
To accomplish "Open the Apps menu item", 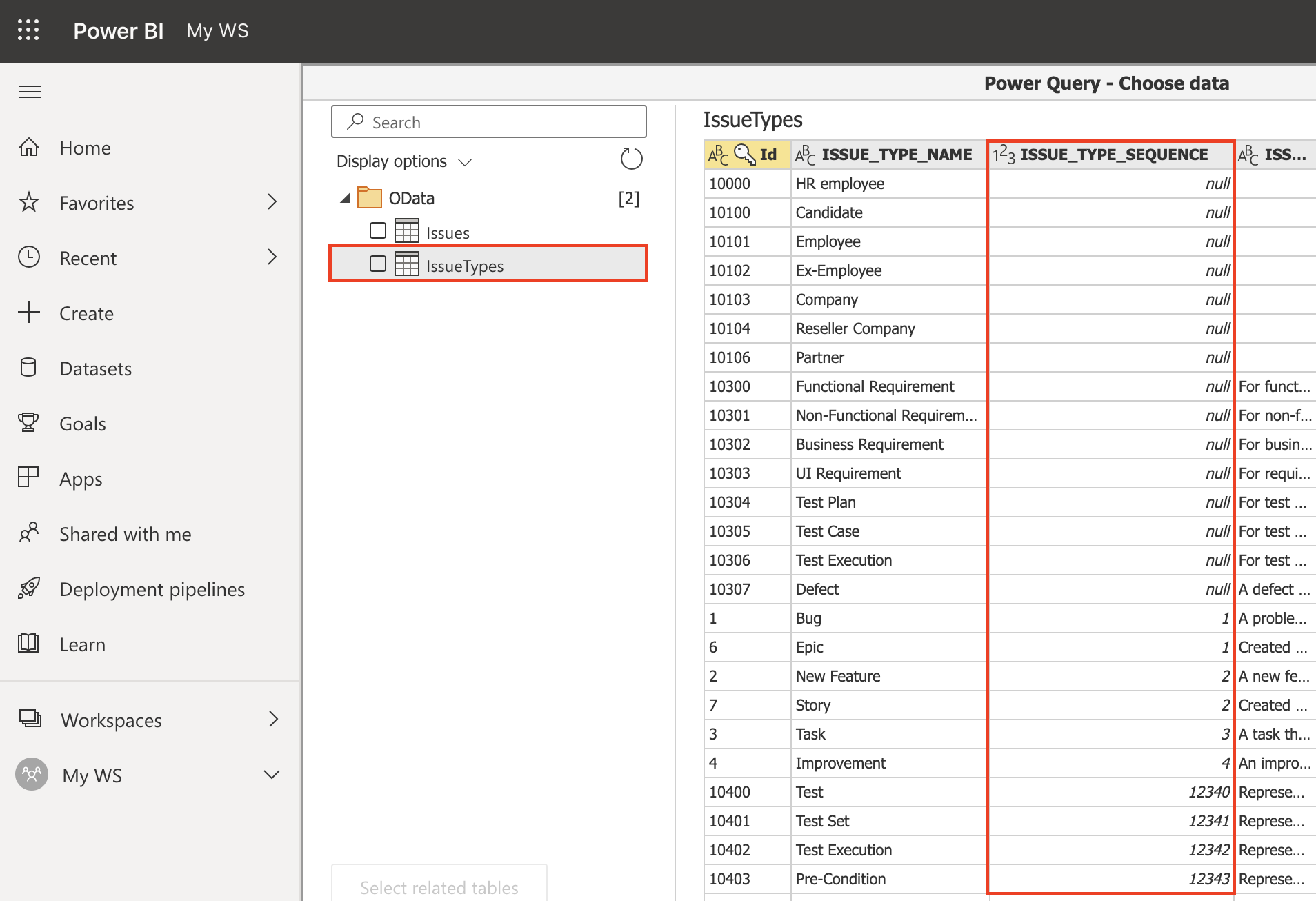I will tap(81, 479).
